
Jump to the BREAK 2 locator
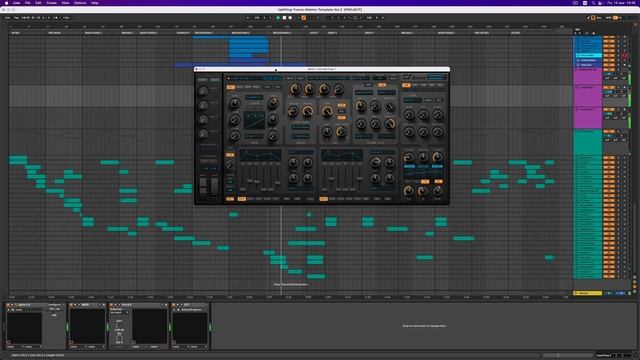point(407,33)
